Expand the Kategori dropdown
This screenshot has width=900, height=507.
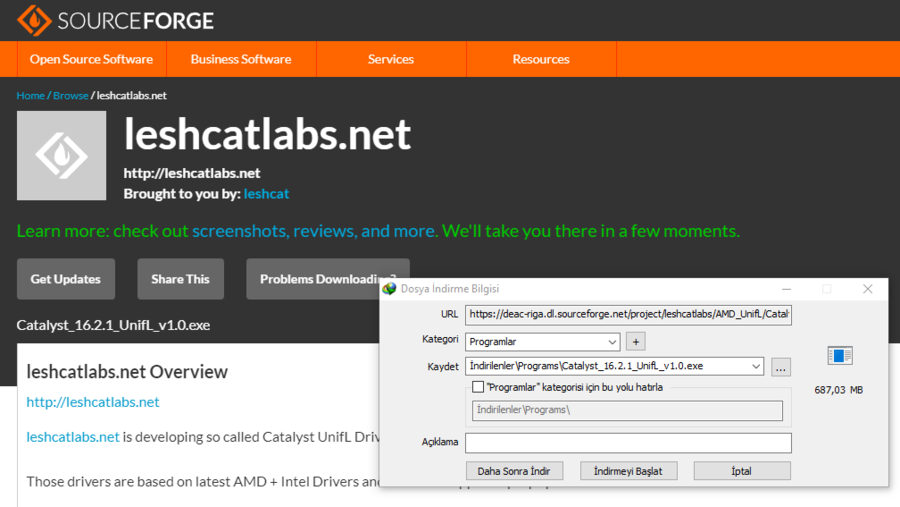pyautogui.click(x=612, y=342)
